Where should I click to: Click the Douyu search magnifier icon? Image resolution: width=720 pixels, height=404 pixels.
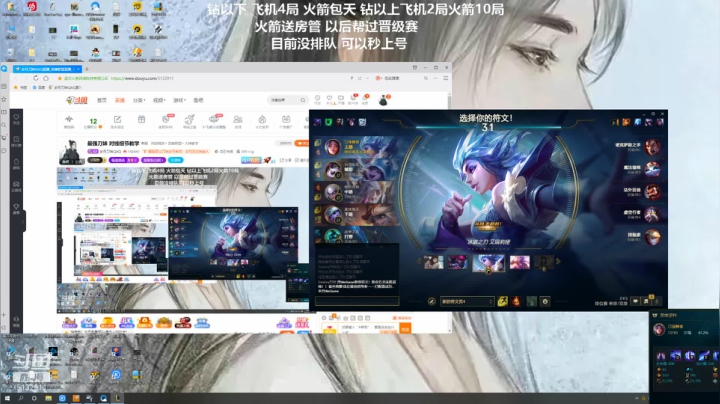click(x=303, y=100)
